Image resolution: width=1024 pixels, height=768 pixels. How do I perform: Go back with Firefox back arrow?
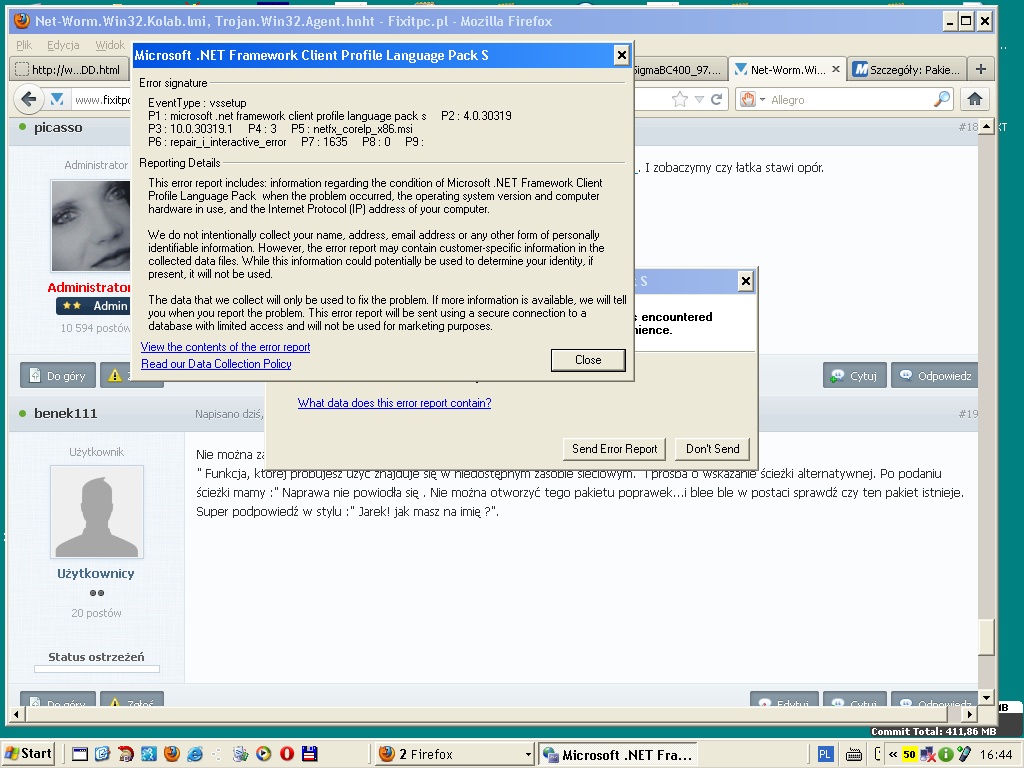pyautogui.click(x=28, y=99)
